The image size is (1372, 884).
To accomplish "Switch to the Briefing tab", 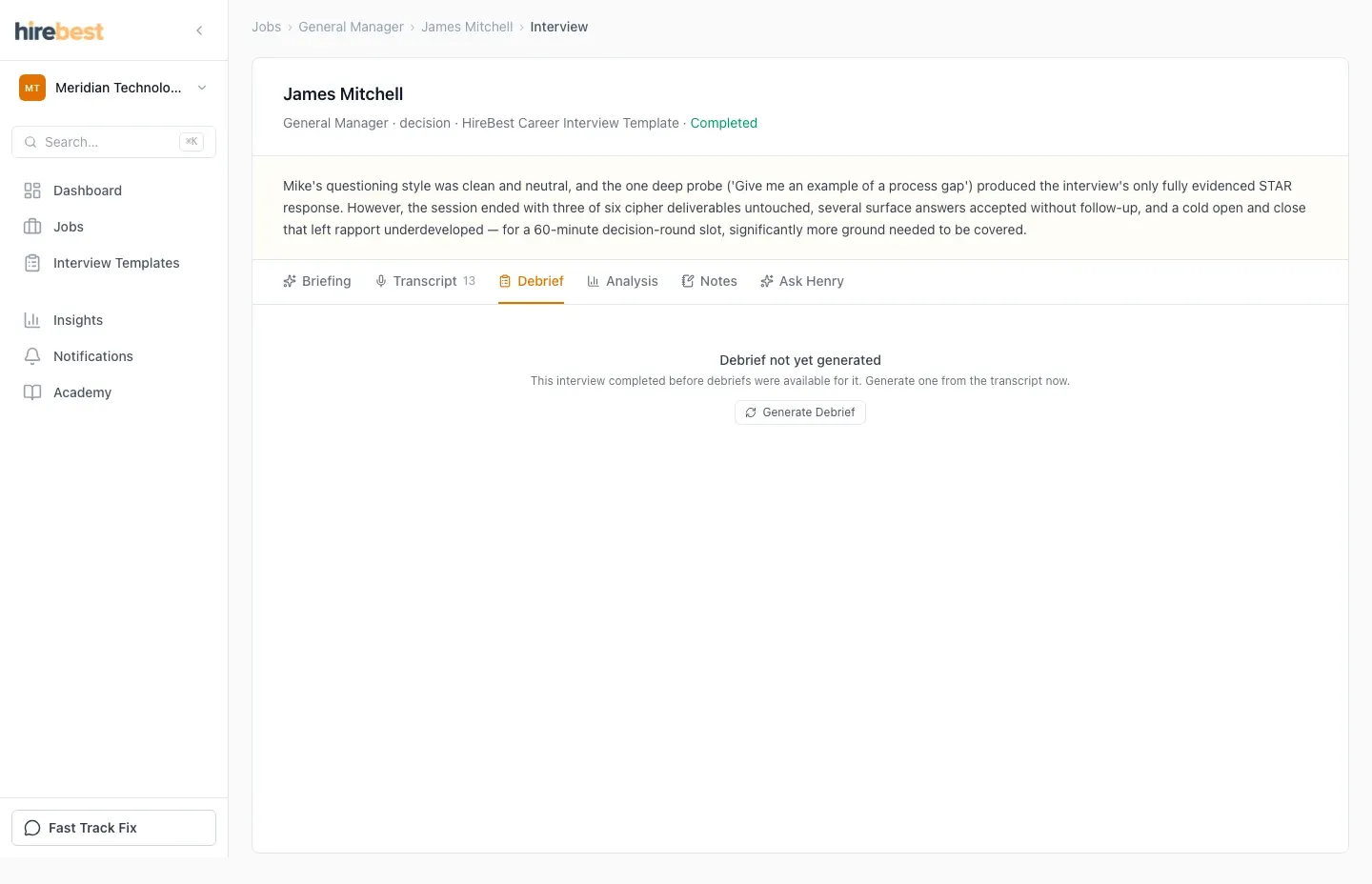I will (x=317, y=281).
